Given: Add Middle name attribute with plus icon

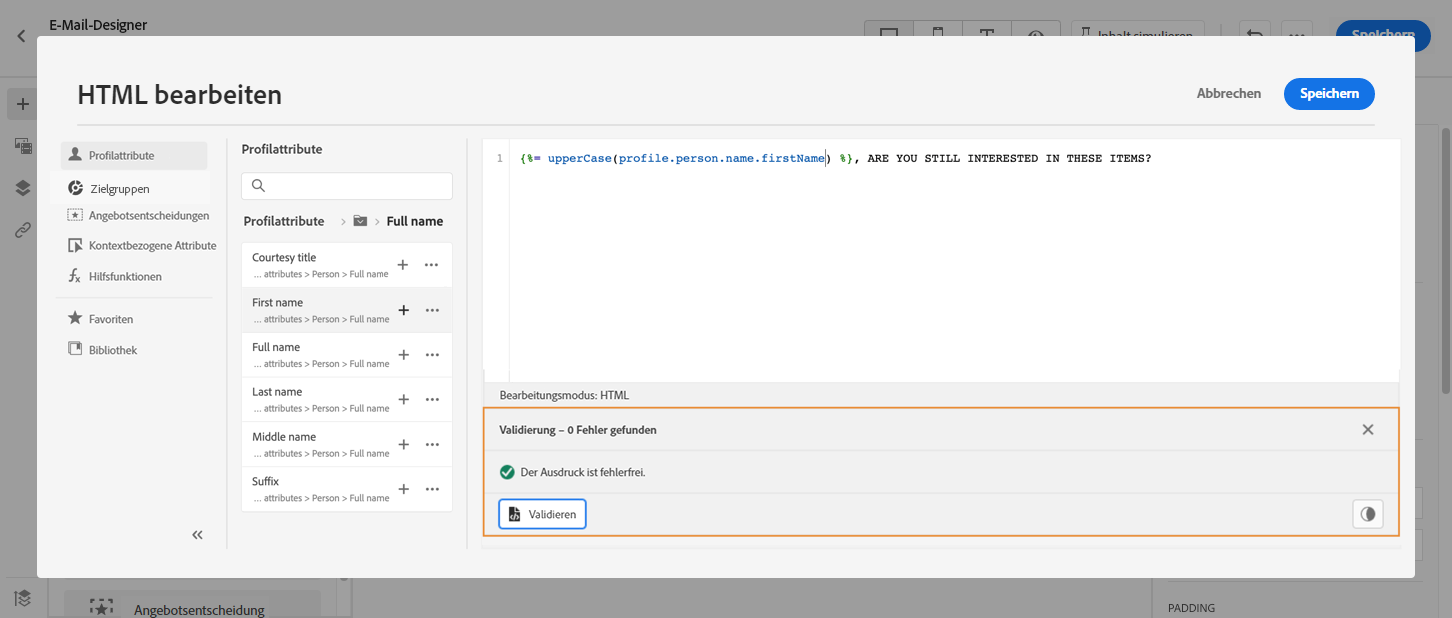Looking at the screenshot, I should [x=404, y=444].
